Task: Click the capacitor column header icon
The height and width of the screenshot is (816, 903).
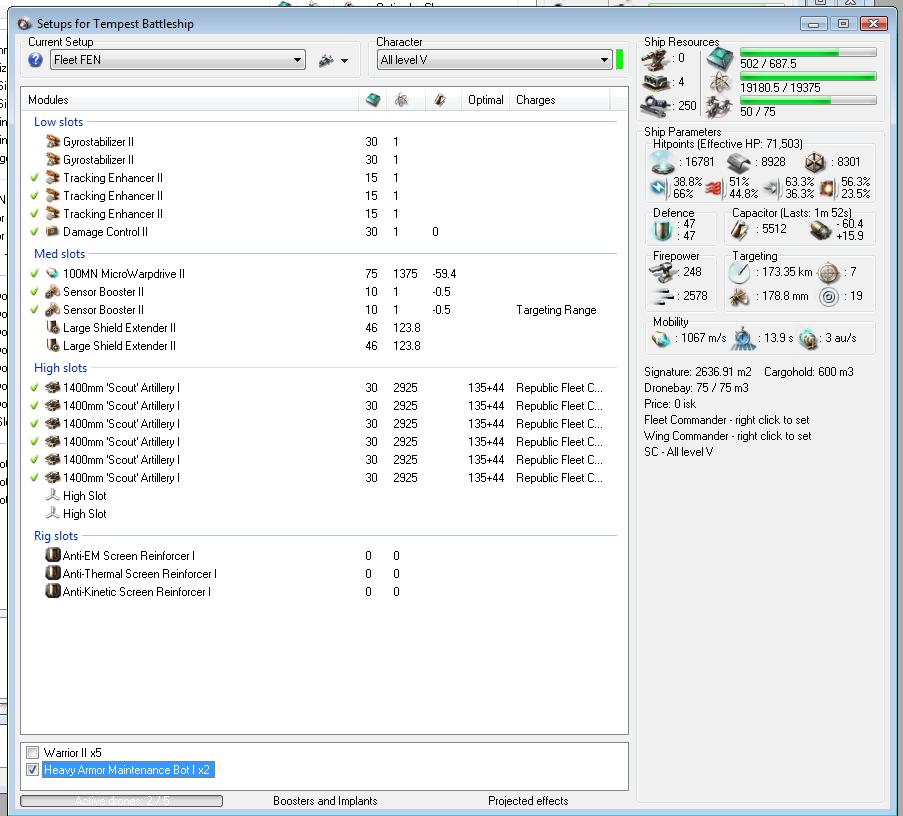Action: coord(440,100)
